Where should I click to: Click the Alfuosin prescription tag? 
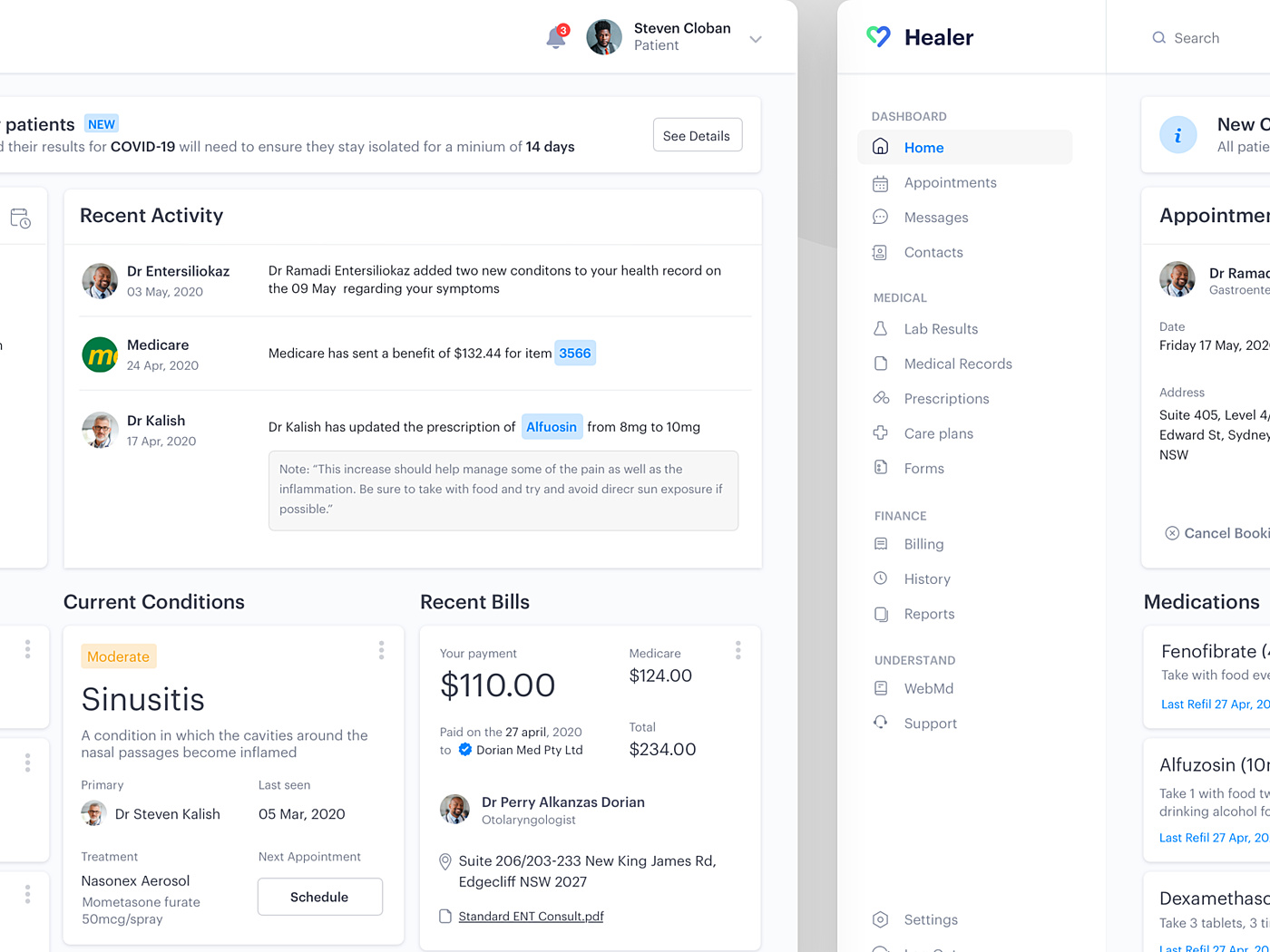[x=552, y=427]
